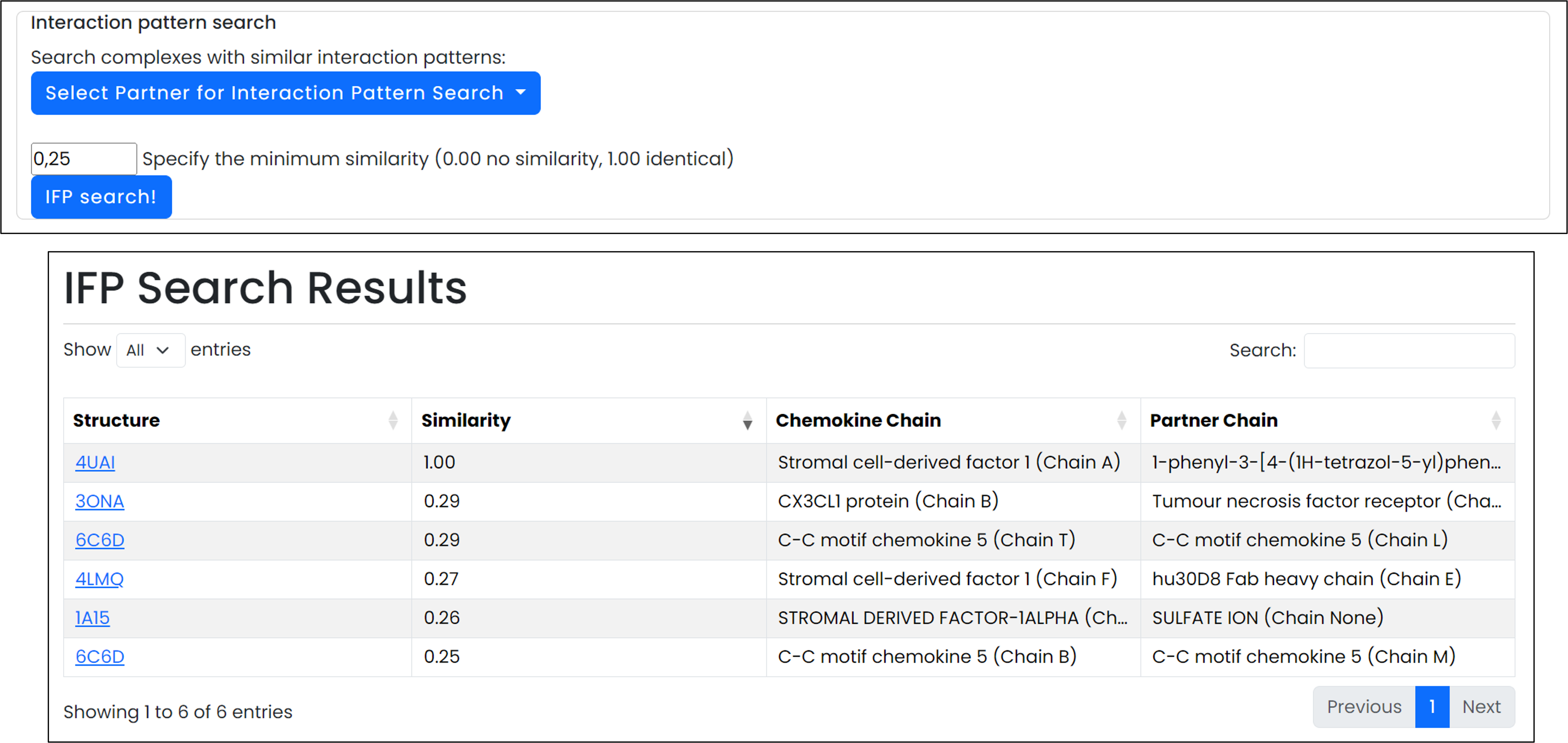Click into the results Search box

pyautogui.click(x=1408, y=350)
